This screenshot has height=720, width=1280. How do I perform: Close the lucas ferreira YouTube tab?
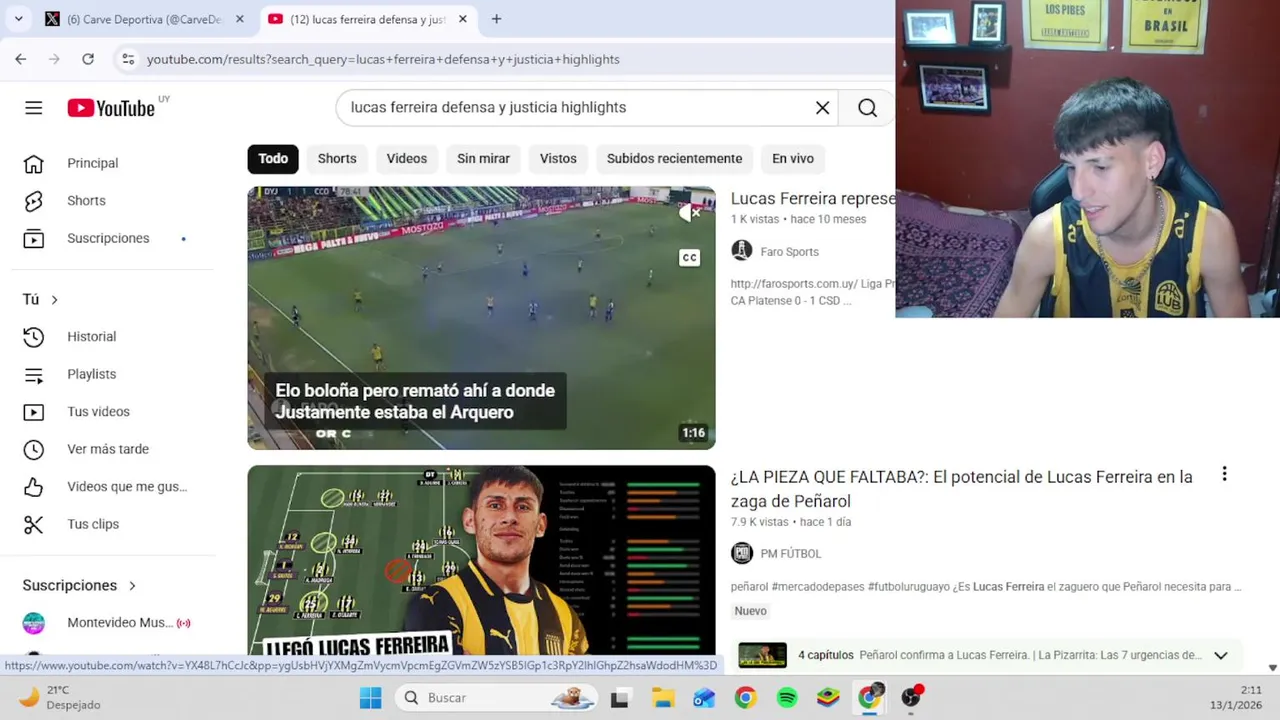(463, 19)
